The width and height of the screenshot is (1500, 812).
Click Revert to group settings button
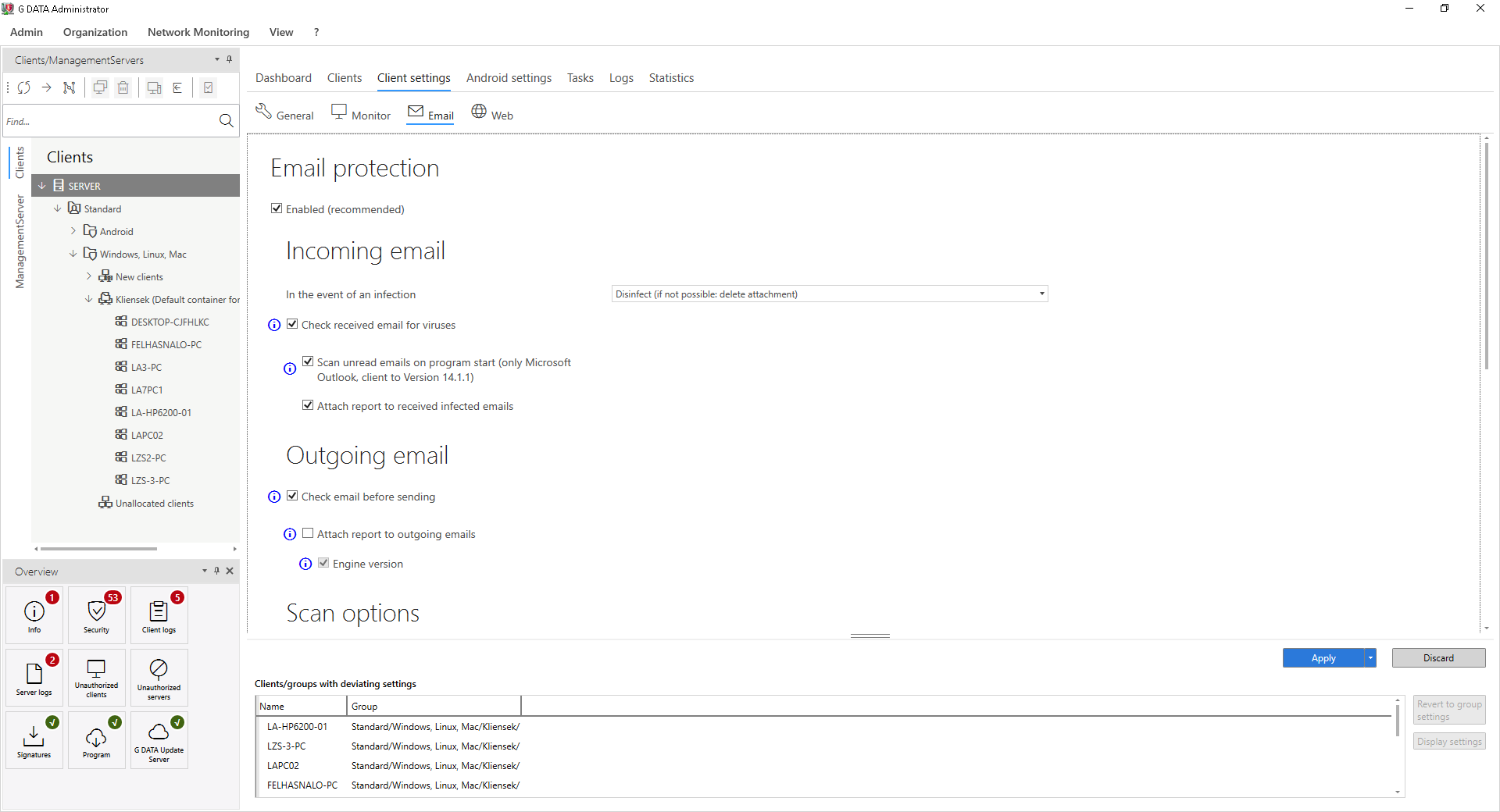pos(1449,710)
